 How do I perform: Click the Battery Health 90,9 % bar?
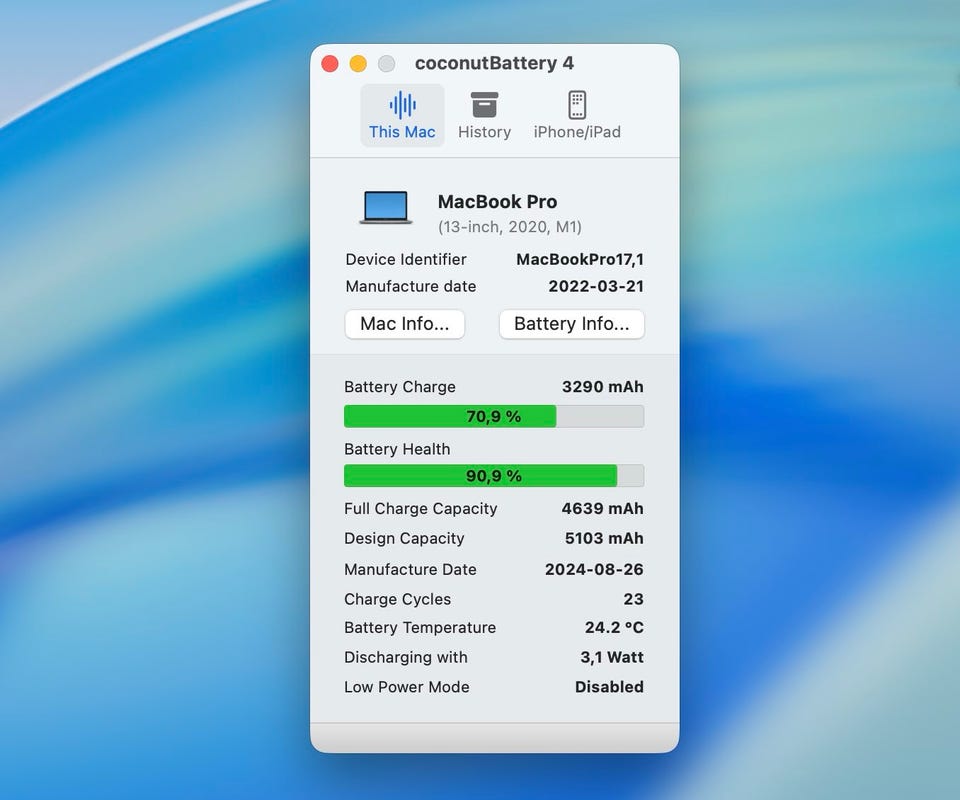click(x=494, y=476)
